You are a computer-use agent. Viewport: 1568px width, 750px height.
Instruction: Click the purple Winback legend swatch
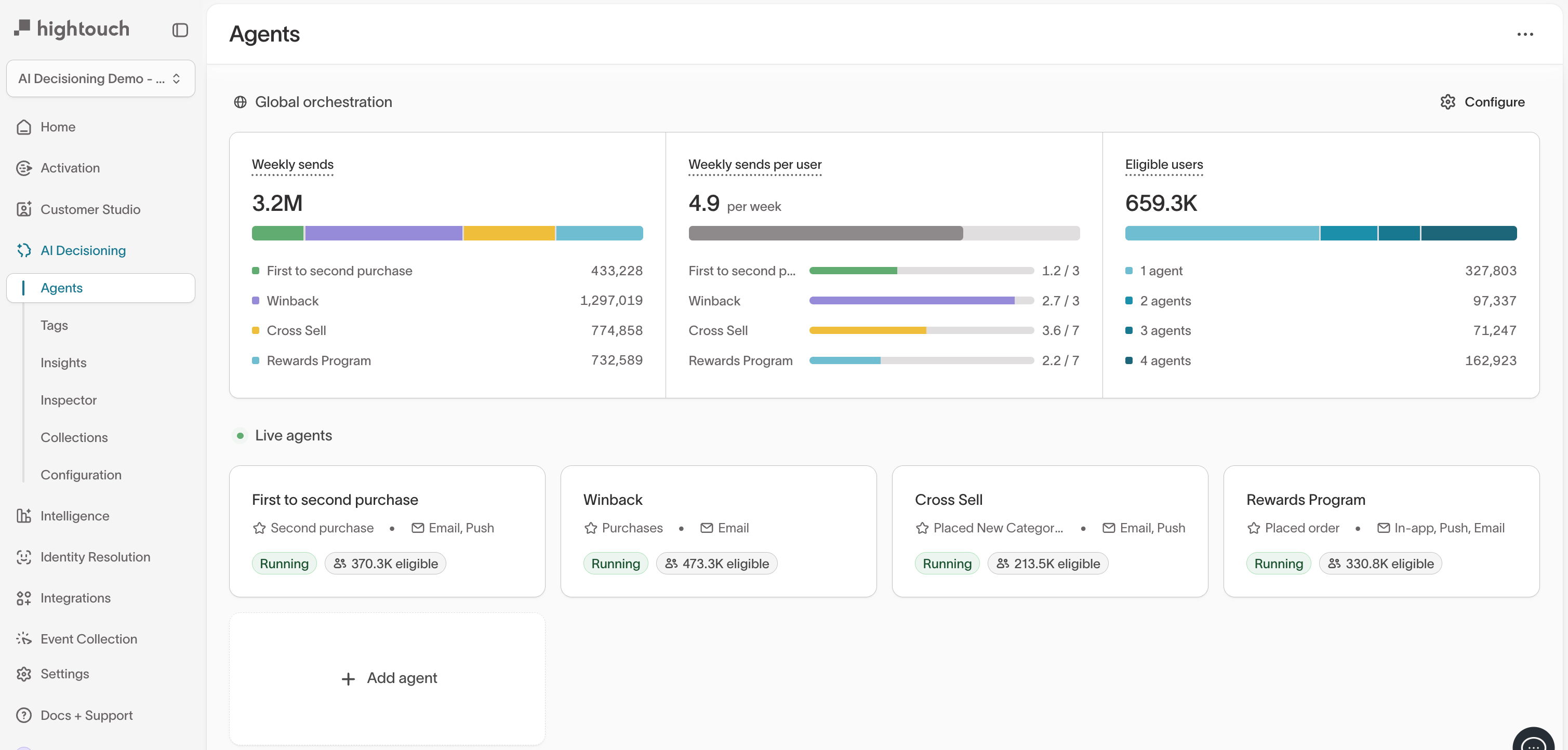(x=255, y=301)
